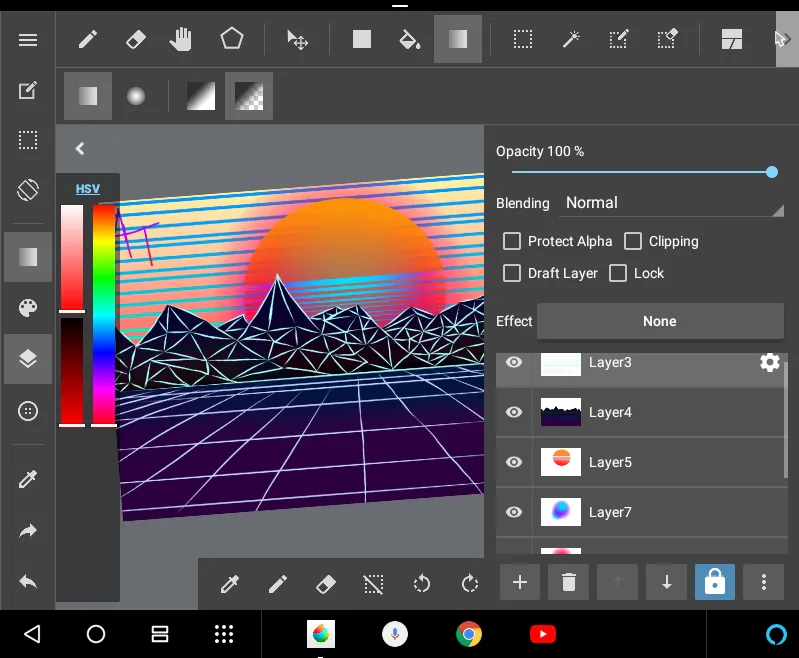Toggle the blue layer lock button
Viewport: 799px width, 658px height.
(714, 582)
